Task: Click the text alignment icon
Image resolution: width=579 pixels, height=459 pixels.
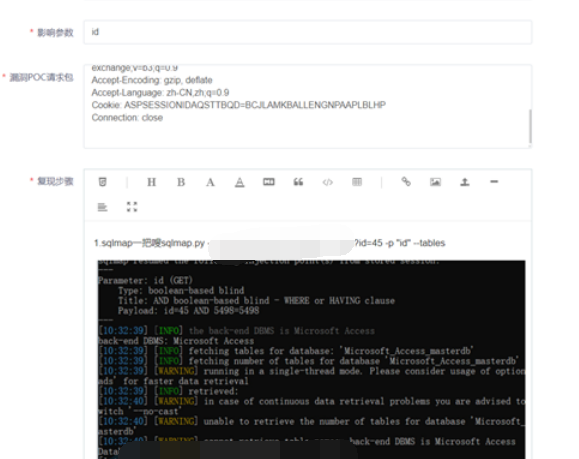Action: coord(102,207)
